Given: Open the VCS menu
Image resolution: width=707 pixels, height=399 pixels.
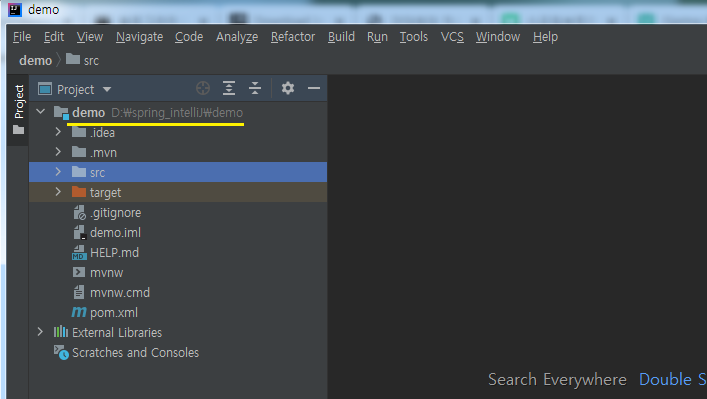Looking at the screenshot, I should pyautogui.click(x=452, y=37).
